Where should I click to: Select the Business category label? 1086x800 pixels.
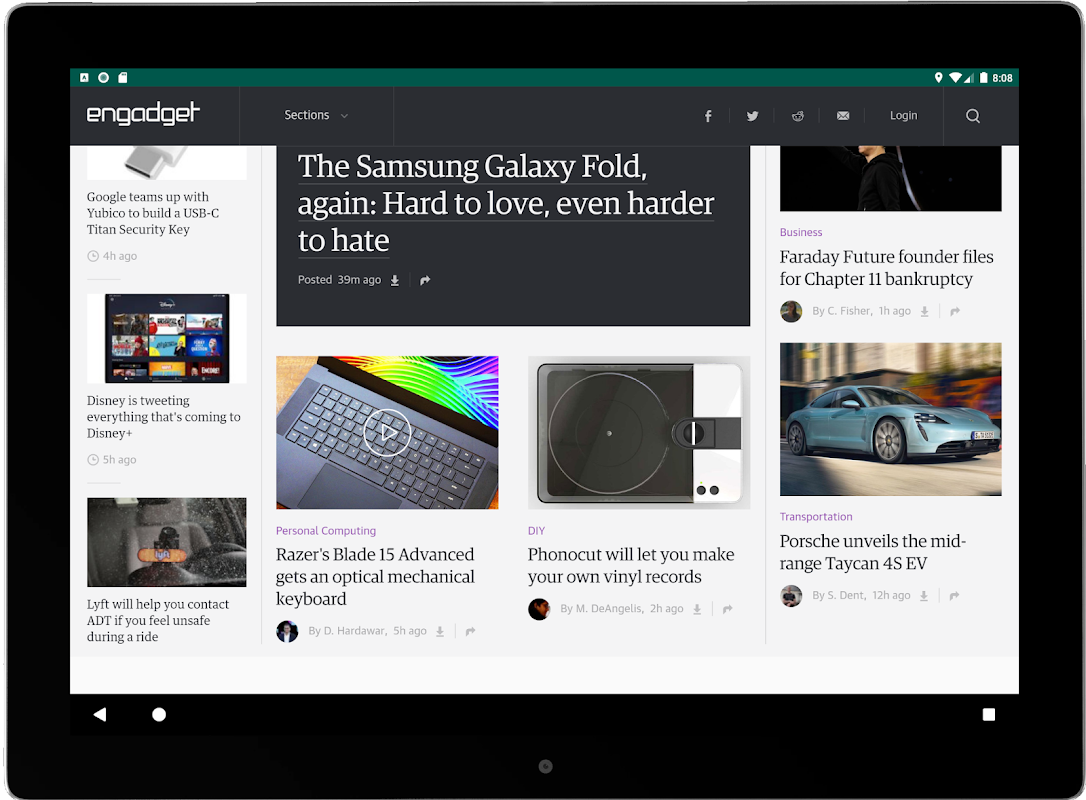tap(801, 232)
